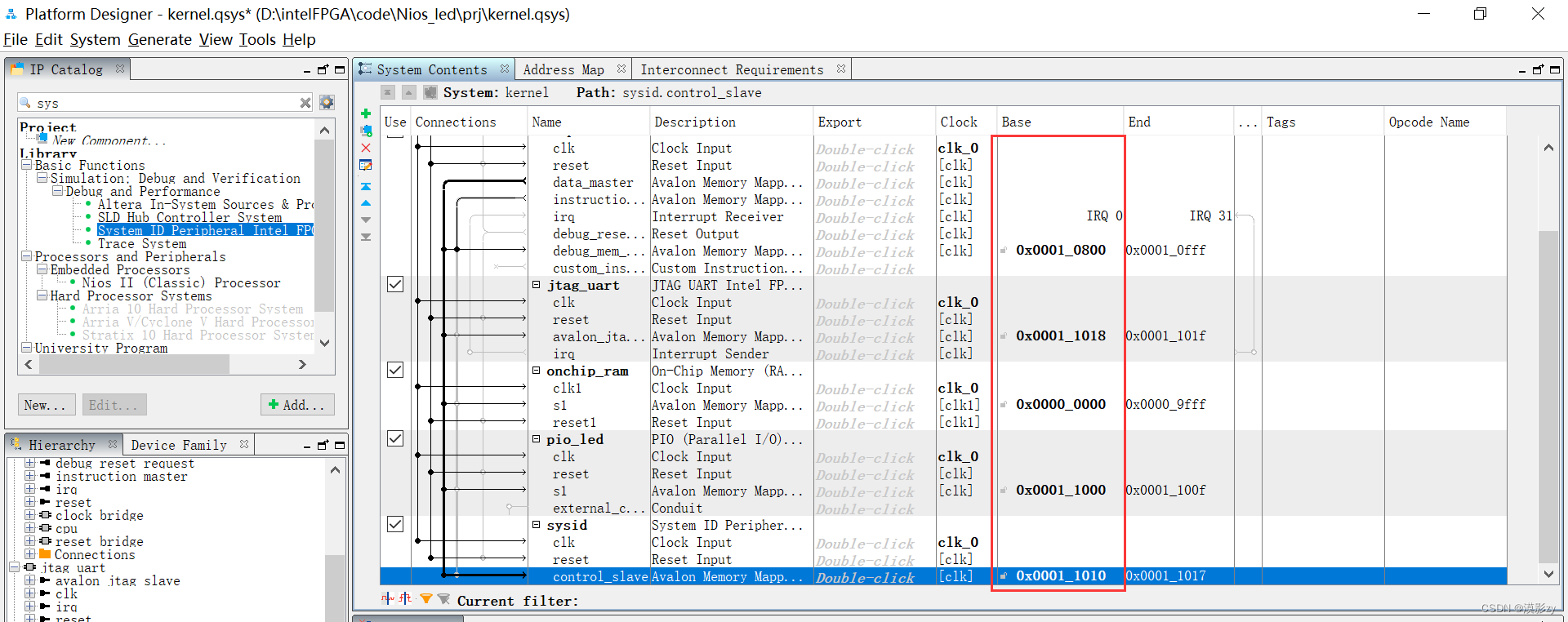Maximize the System Contents panel

[x=1554, y=70]
